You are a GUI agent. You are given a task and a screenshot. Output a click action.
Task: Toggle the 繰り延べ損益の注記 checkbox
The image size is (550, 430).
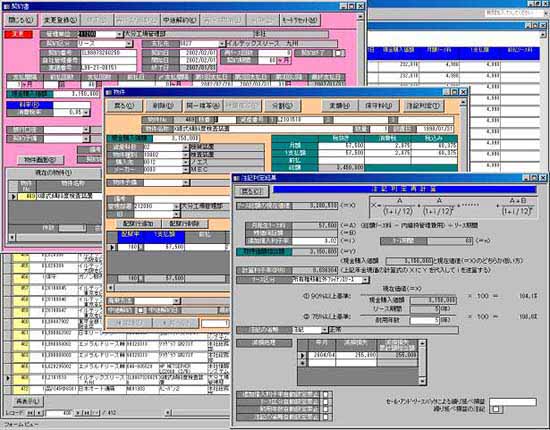(495, 409)
